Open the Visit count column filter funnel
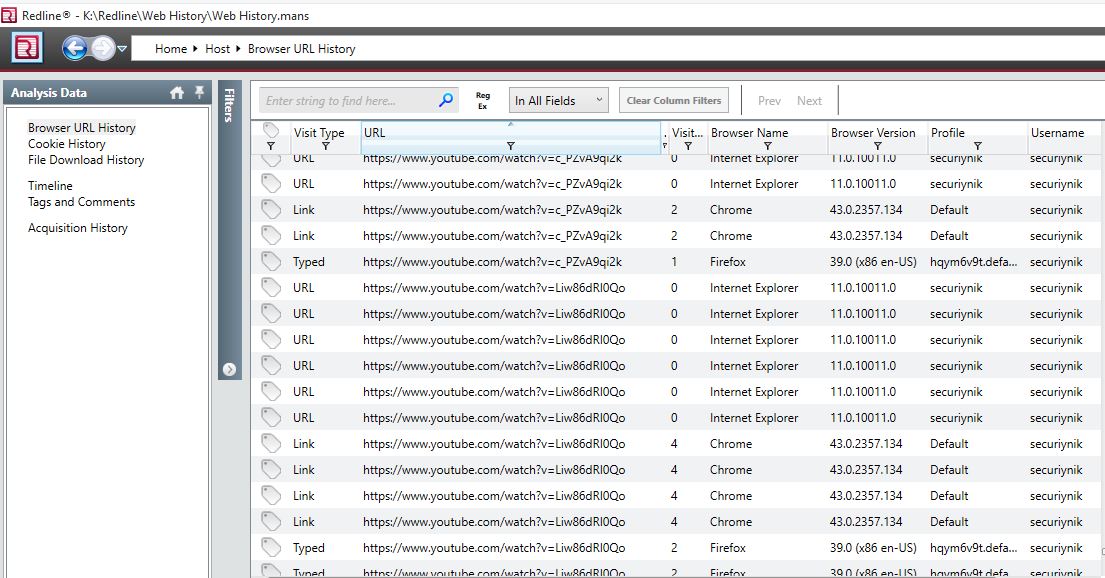Screen dimensions: 1105x578 (688, 146)
